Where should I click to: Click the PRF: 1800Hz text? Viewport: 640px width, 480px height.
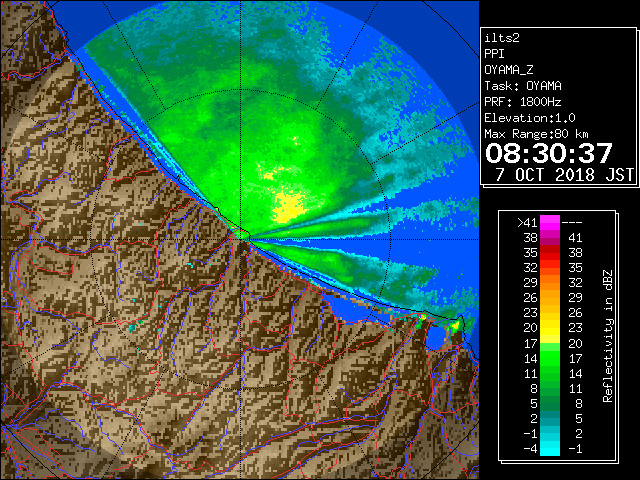(523, 102)
